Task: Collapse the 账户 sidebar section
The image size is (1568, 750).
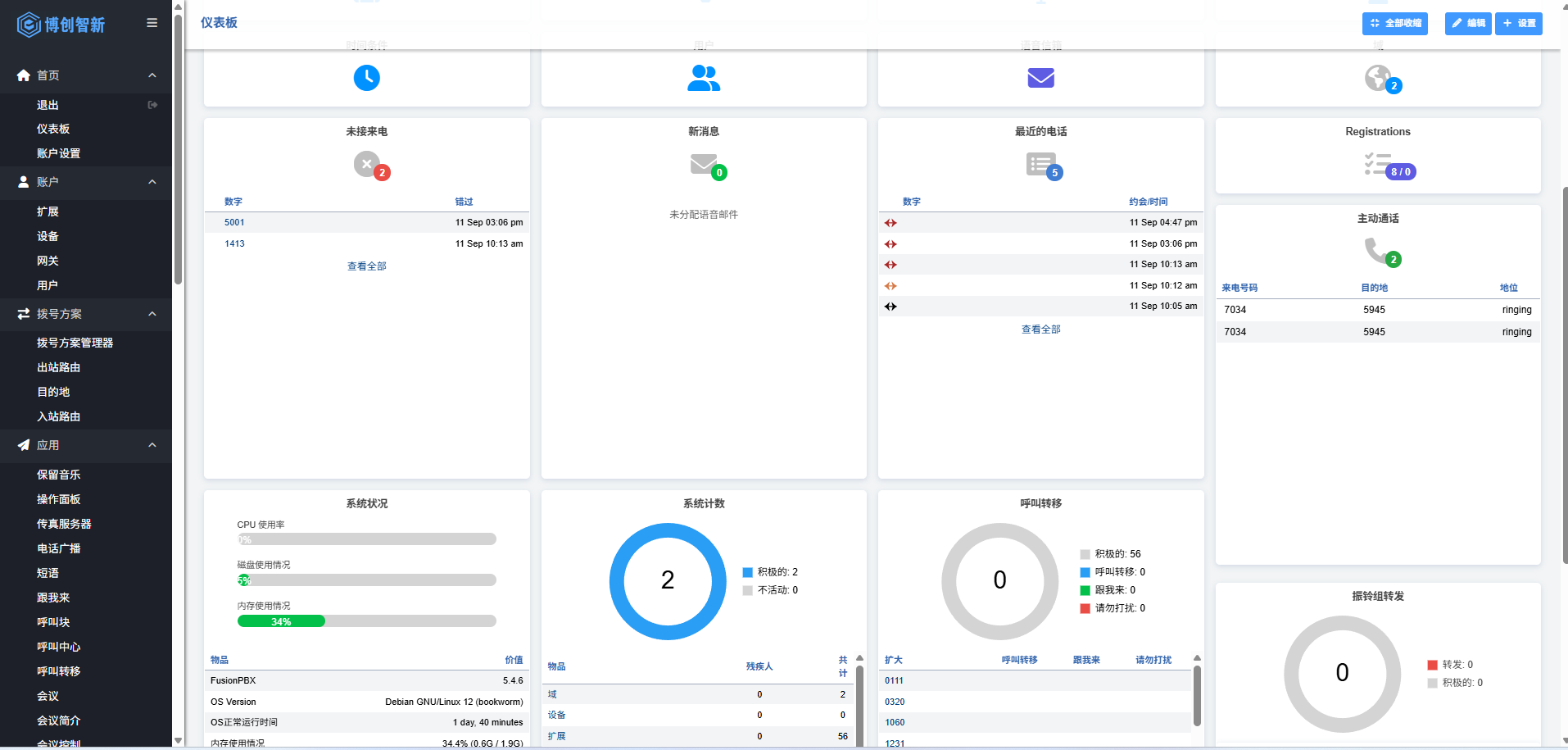Action: click(152, 182)
